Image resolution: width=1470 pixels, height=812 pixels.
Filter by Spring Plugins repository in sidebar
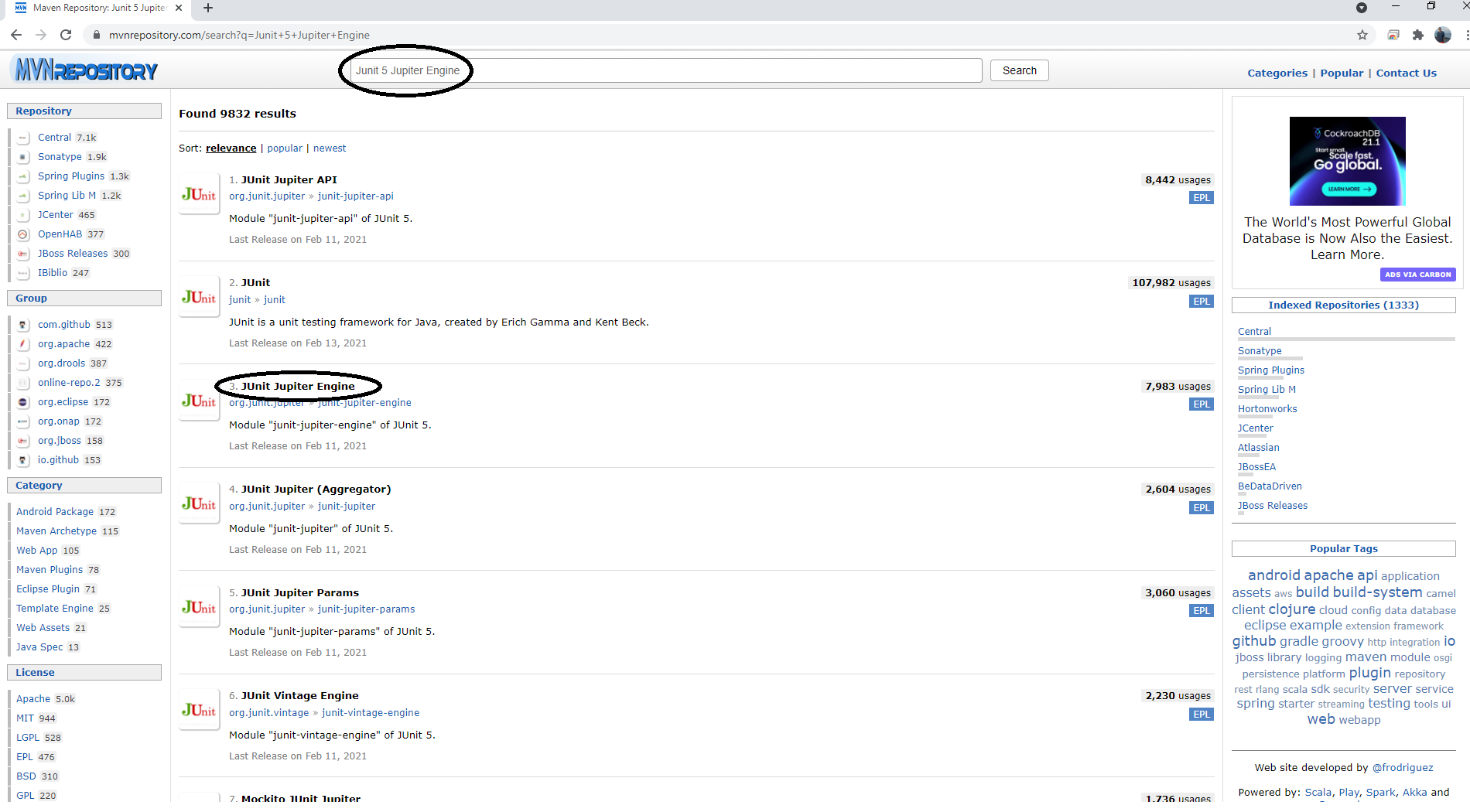coord(70,176)
